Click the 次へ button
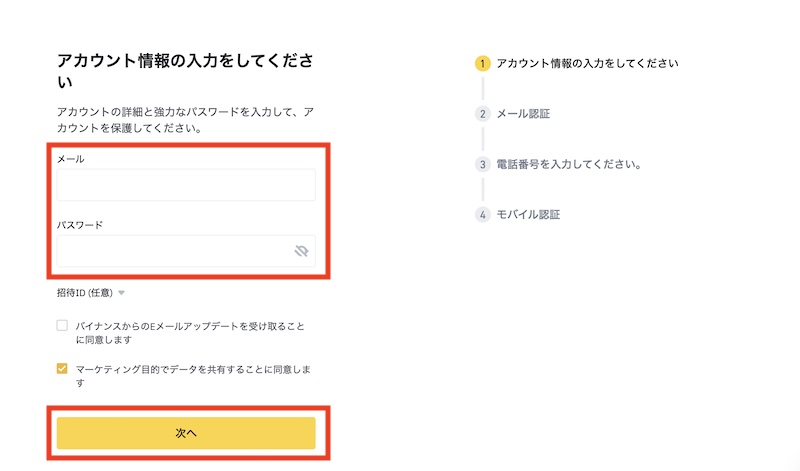 click(x=186, y=433)
